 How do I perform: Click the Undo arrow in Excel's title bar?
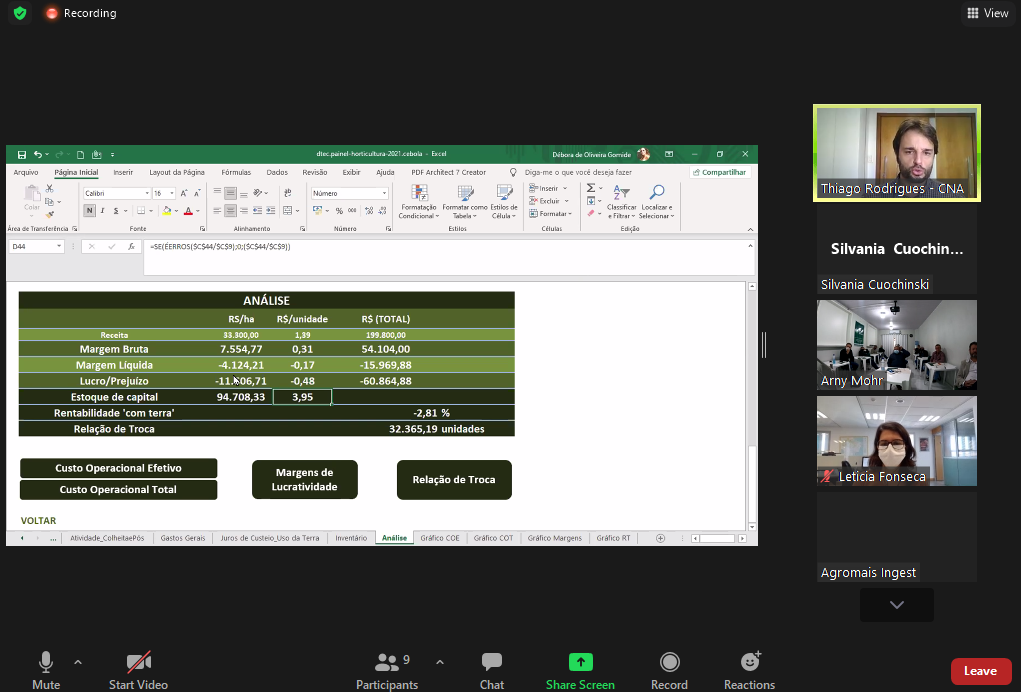[x=38, y=154]
